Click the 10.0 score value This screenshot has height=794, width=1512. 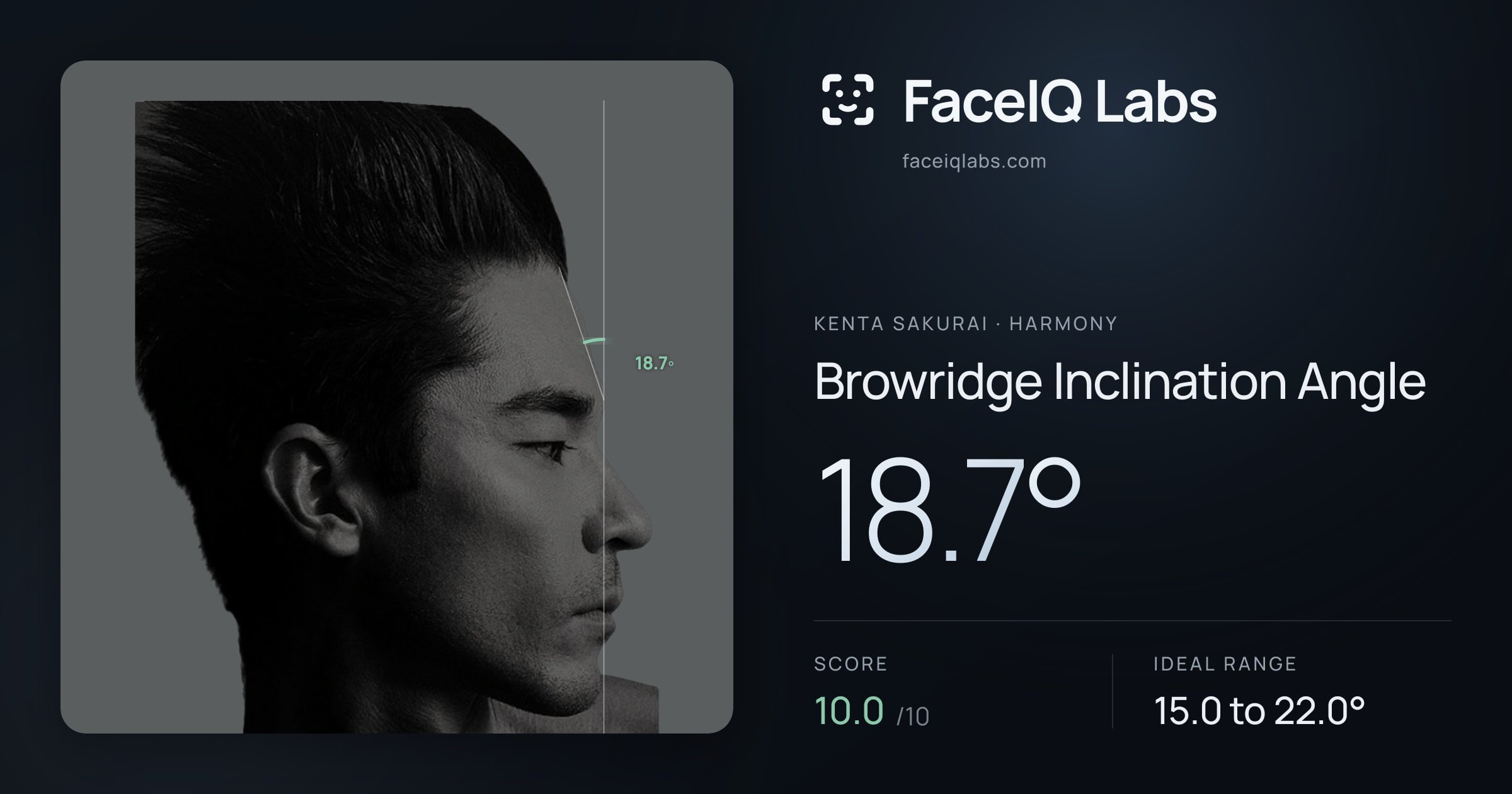click(849, 711)
